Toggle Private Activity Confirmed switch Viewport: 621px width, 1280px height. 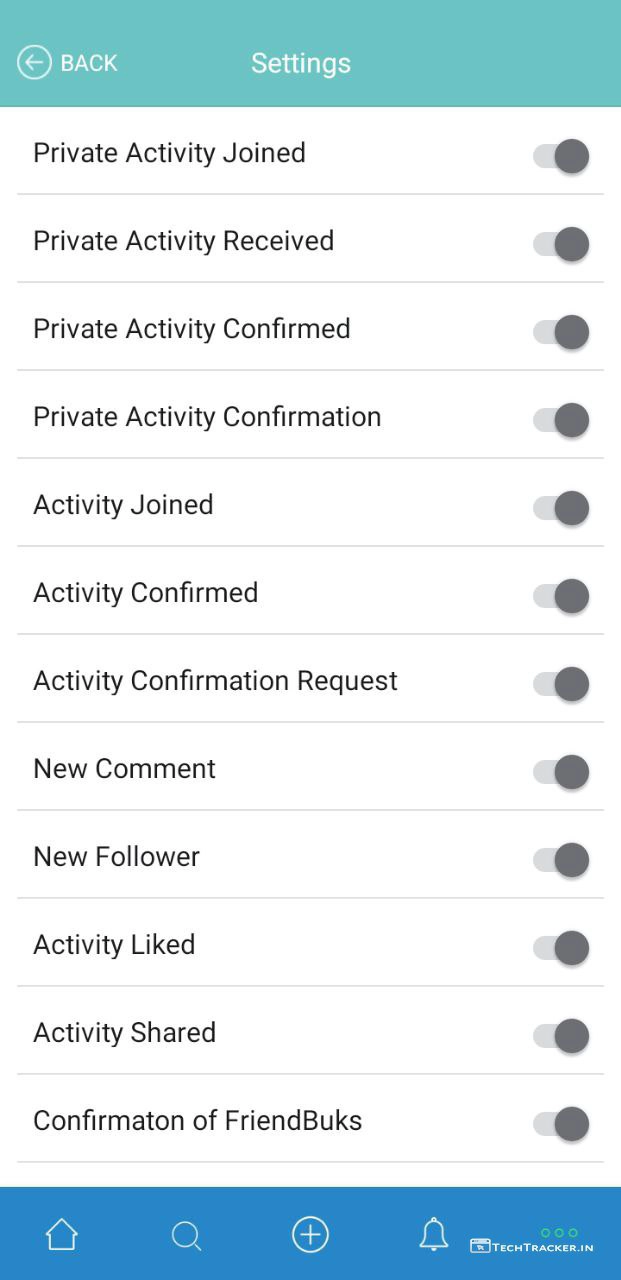(561, 332)
